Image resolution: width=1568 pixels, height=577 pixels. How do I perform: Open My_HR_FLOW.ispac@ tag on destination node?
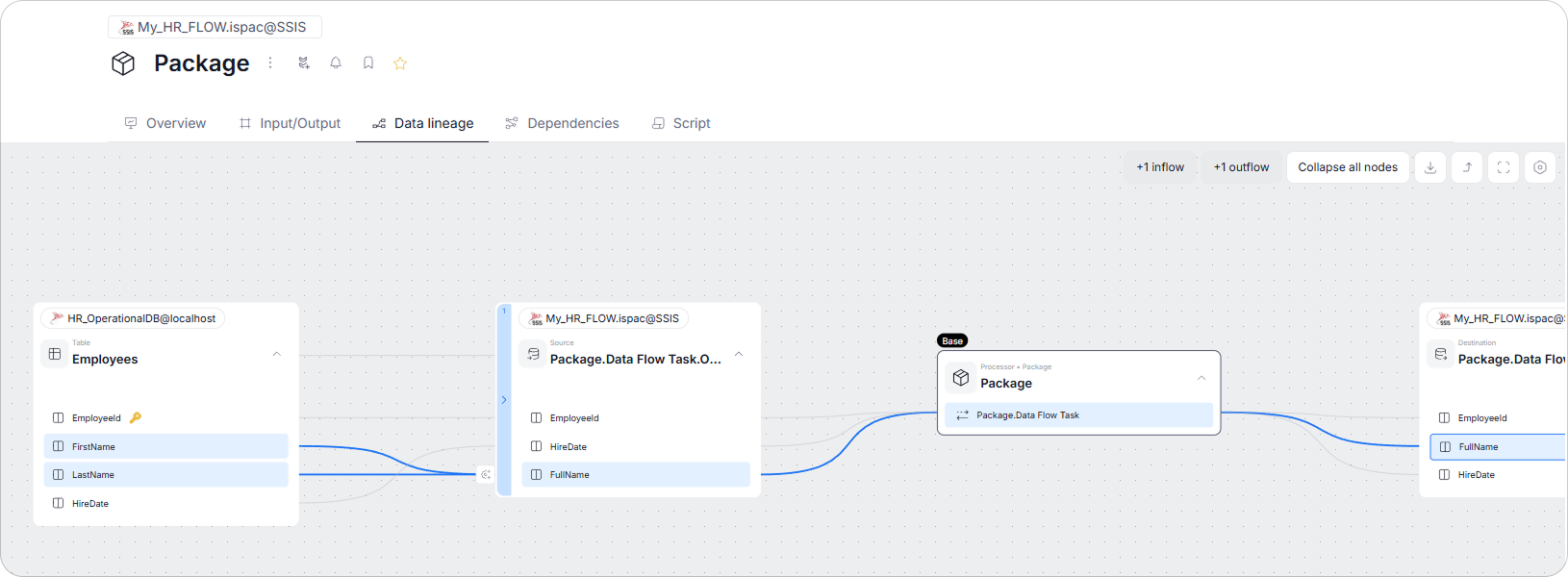pos(1498,318)
